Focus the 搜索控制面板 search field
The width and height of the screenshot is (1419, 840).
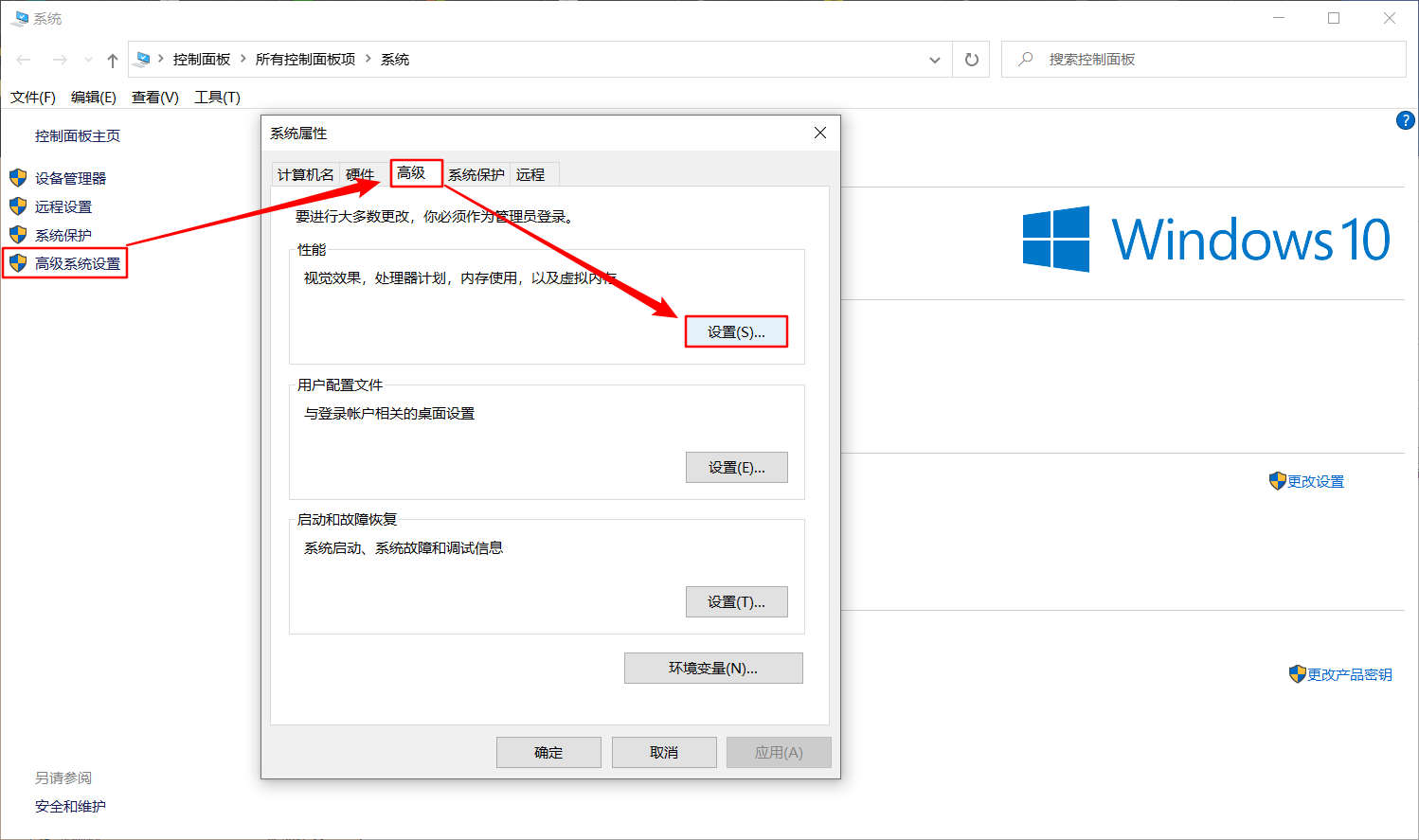point(1203,59)
